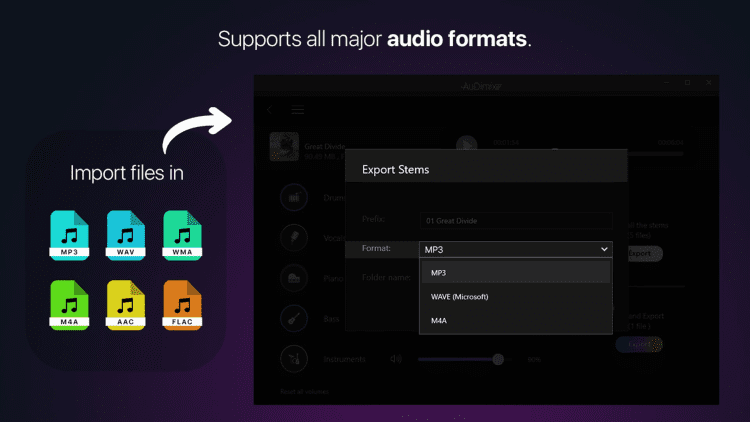Maximize the AuDimix window
750x422 pixels.
pos(687,83)
